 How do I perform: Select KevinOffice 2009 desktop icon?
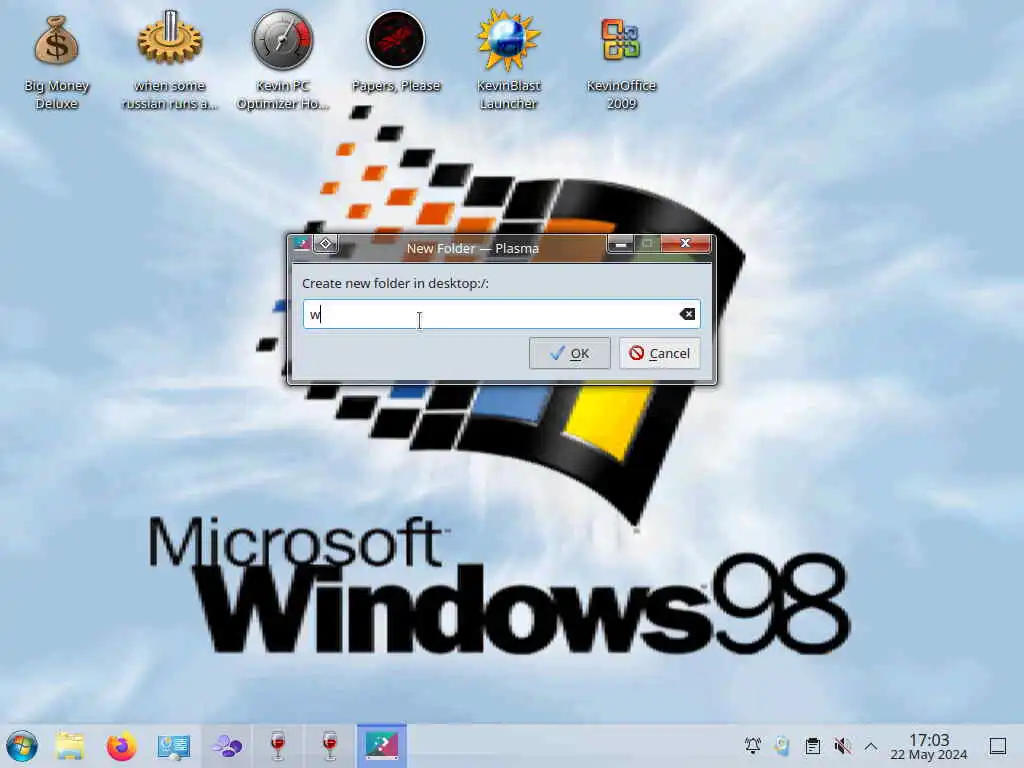click(x=621, y=62)
